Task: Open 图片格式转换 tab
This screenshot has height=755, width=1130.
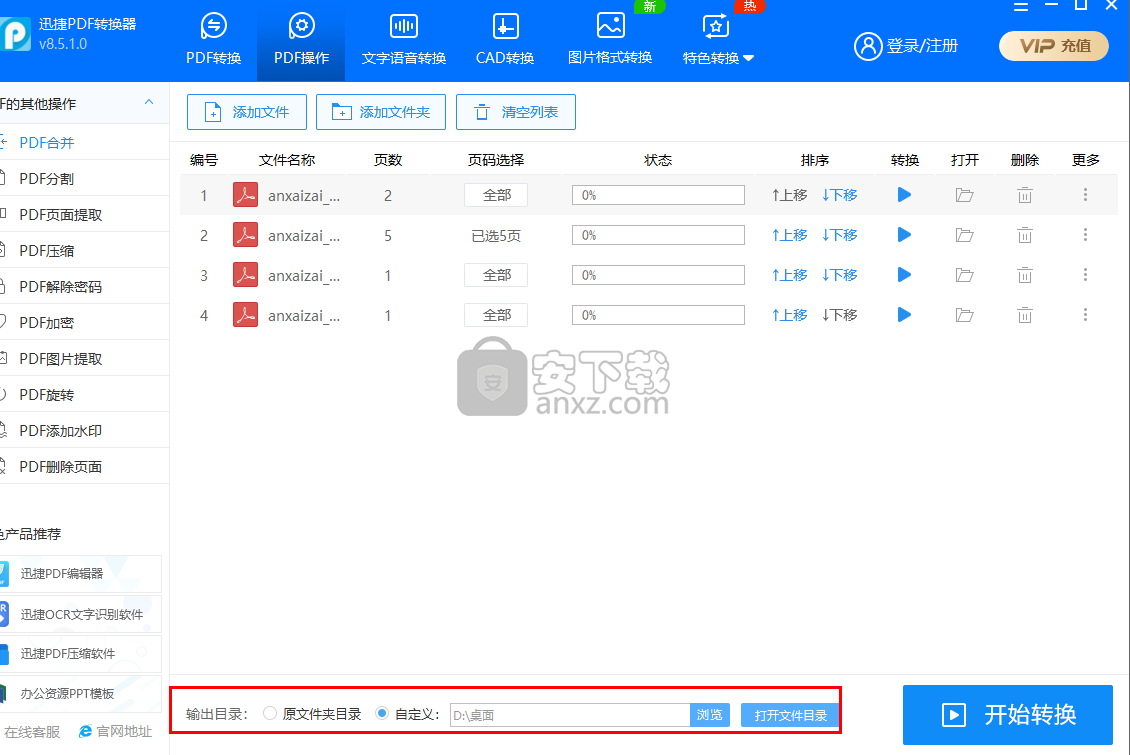Action: pos(610,40)
